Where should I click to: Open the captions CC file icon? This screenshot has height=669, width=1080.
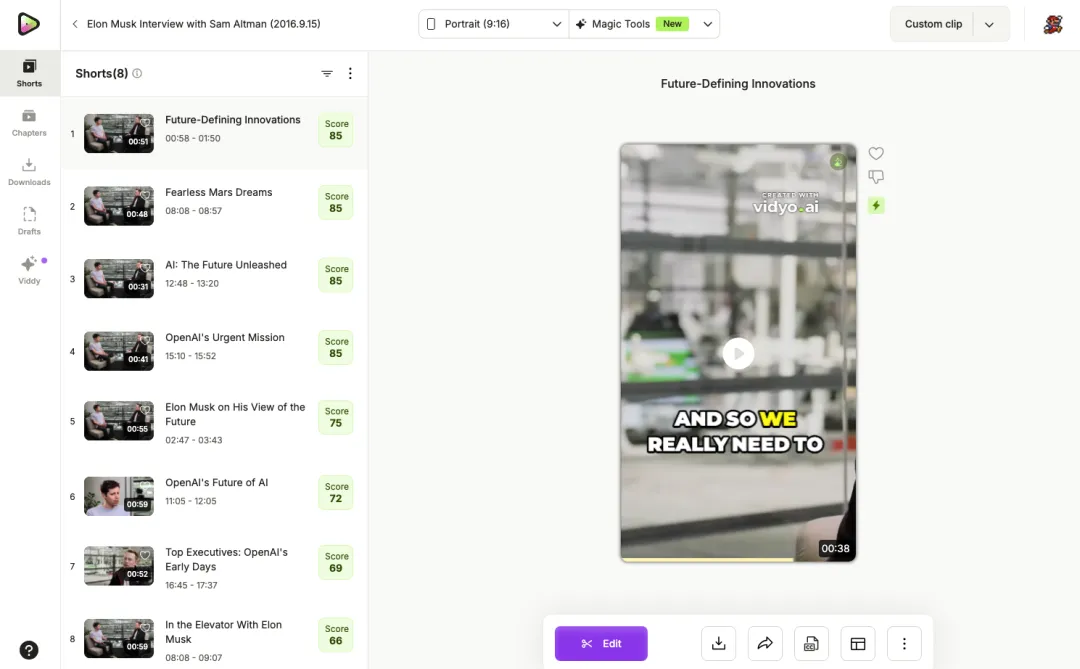point(811,644)
